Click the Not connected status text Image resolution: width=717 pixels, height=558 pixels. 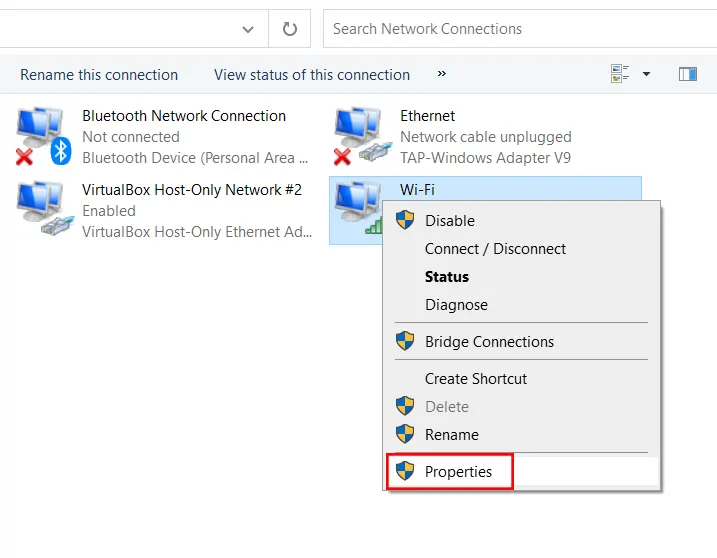pyautogui.click(x=131, y=137)
